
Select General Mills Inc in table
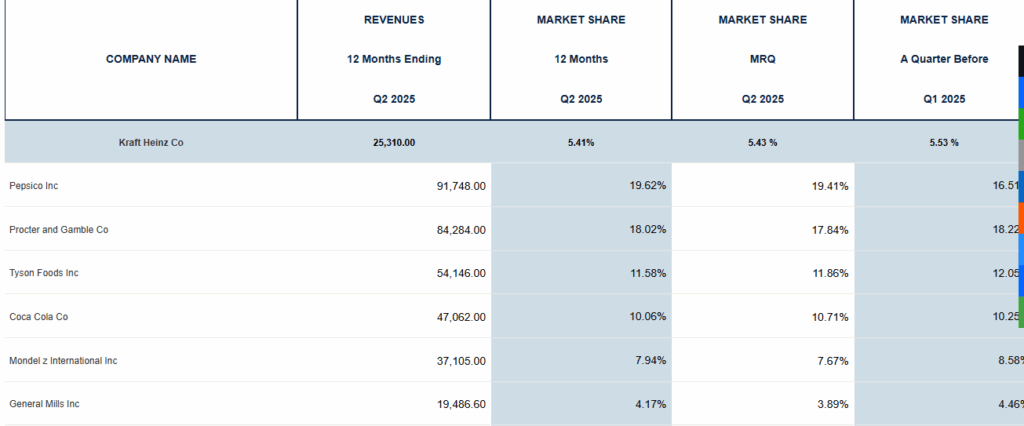coord(44,404)
